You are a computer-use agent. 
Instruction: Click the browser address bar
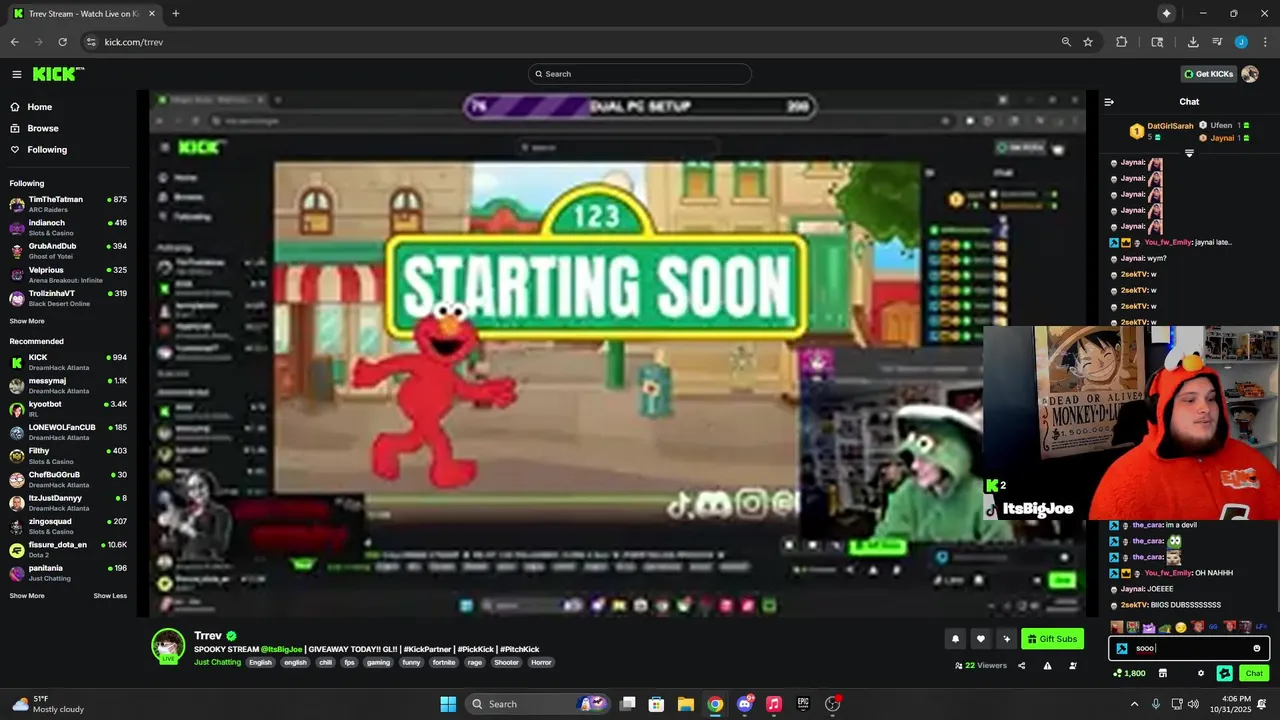click(570, 42)
